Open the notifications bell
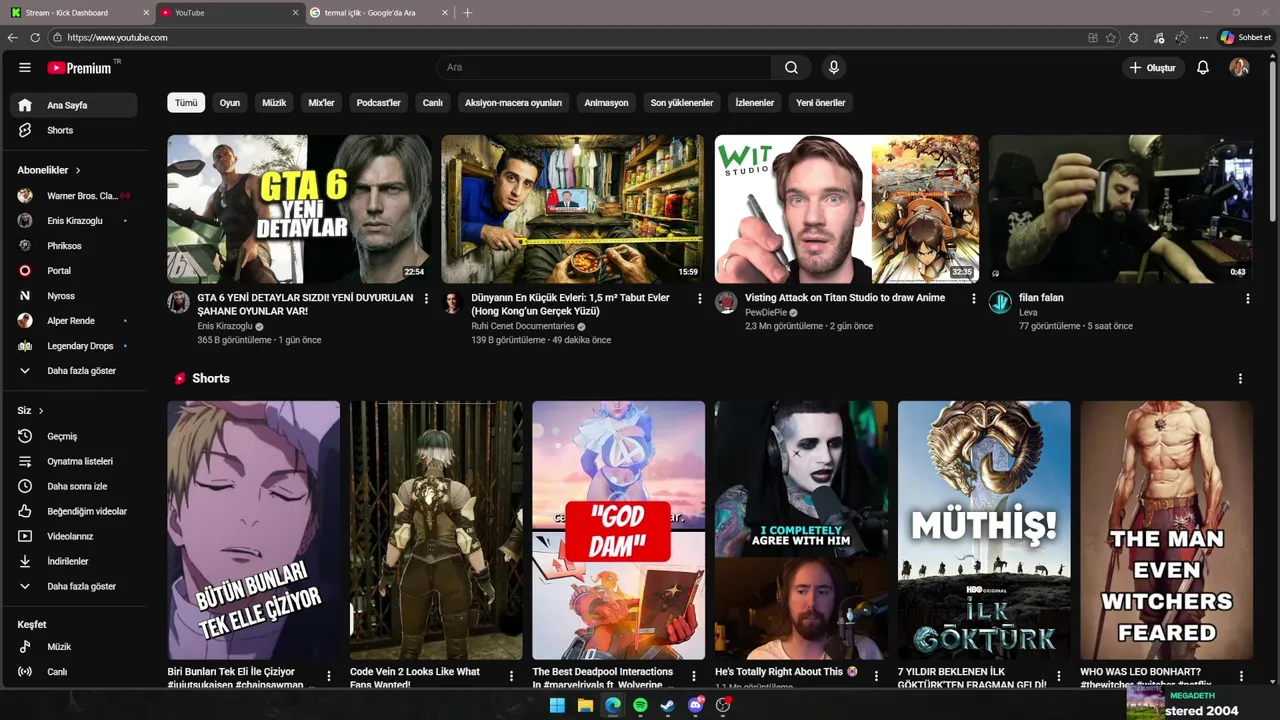Image resolution: width=1280 pixels, height=720 pixels. click(1203, 67)
